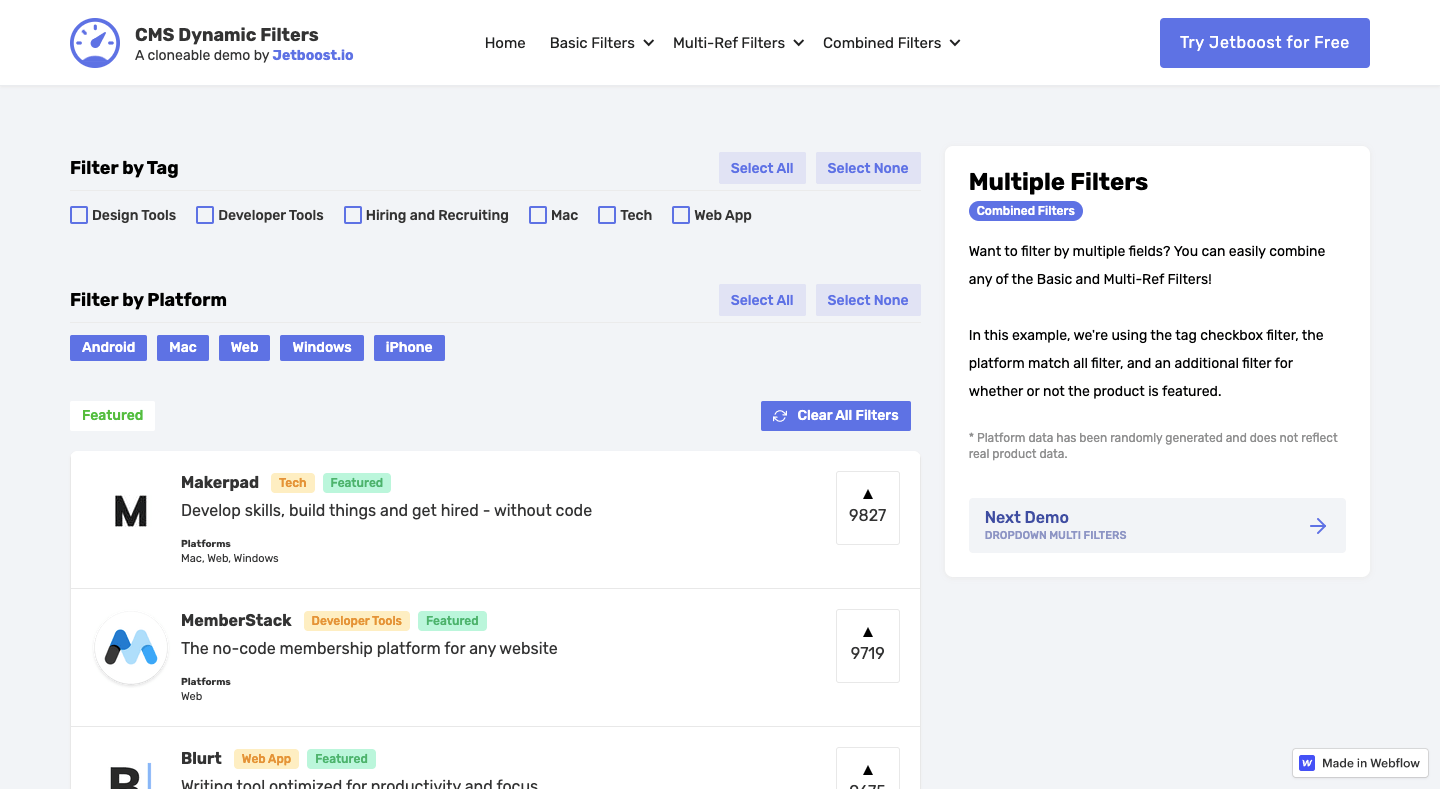Open the Multi-Ref Filters dropdown
The width and height of the screenshot is (1440, 789).
737,43
